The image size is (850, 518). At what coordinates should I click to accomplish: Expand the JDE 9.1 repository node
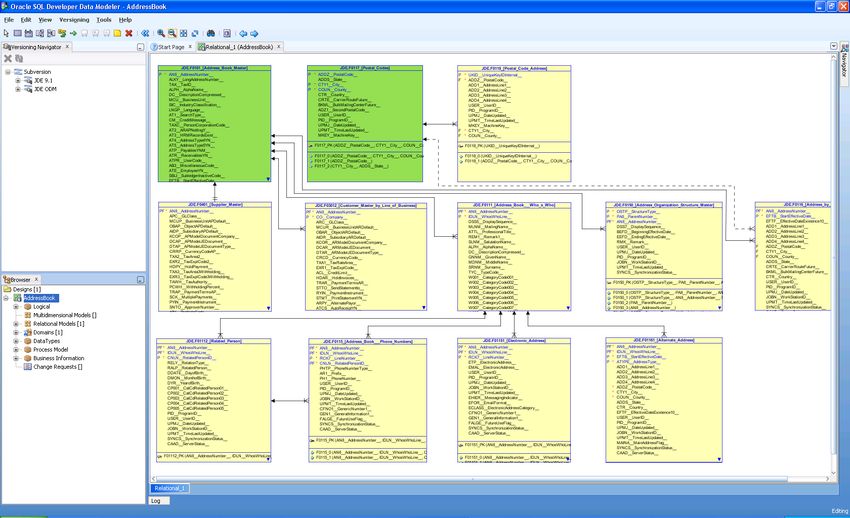[x=17, y=81]
